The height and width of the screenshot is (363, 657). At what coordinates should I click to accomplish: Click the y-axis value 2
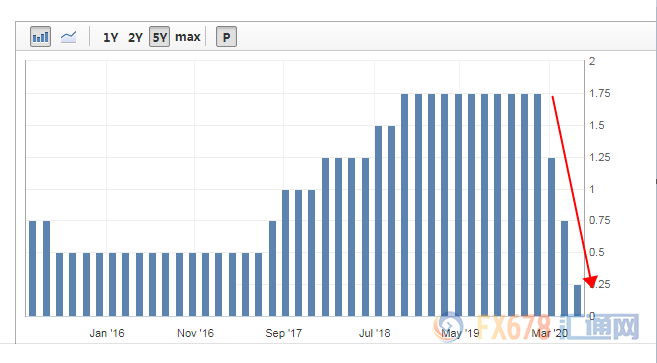pyautogui.click(x=592, y=61)
